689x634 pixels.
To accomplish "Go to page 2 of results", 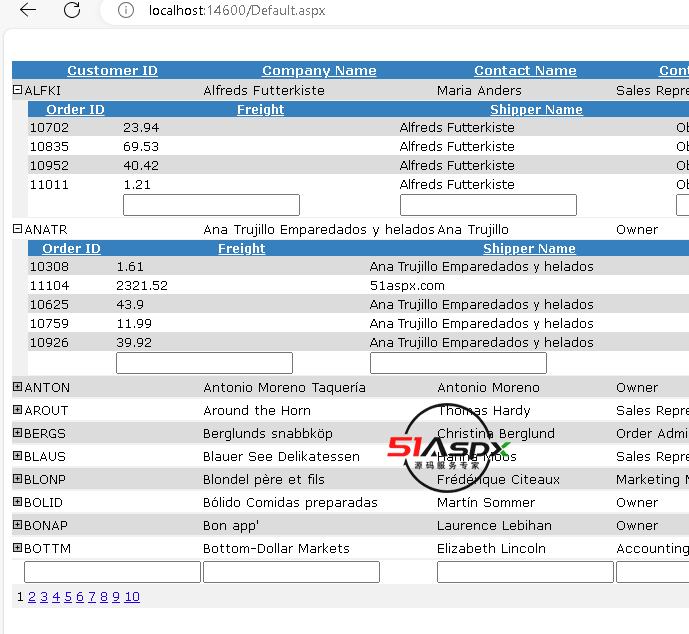I will point(32,597).
